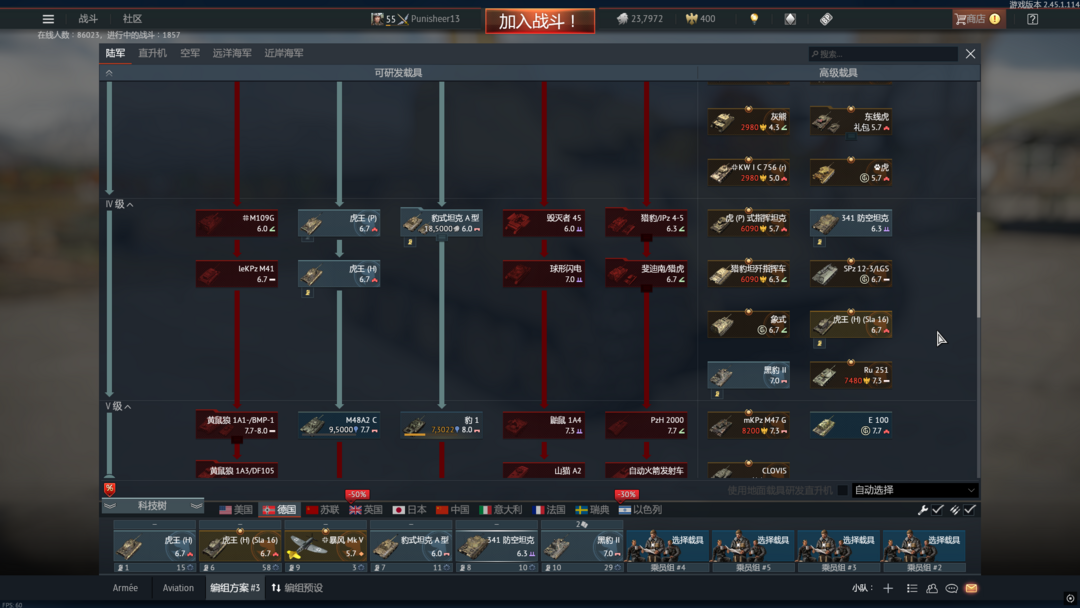Select the 虎王 (P) tank in tree

[339, 223]
